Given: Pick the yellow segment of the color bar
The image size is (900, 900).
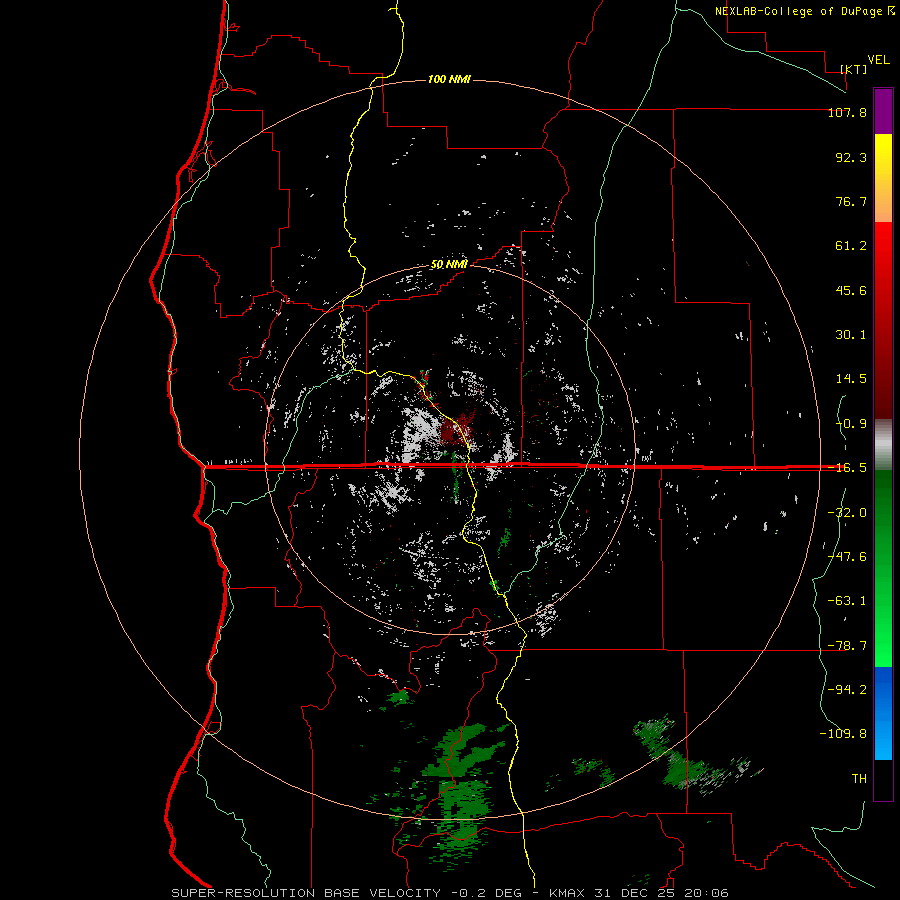Looking at the screenshot, I should (883, 178).
